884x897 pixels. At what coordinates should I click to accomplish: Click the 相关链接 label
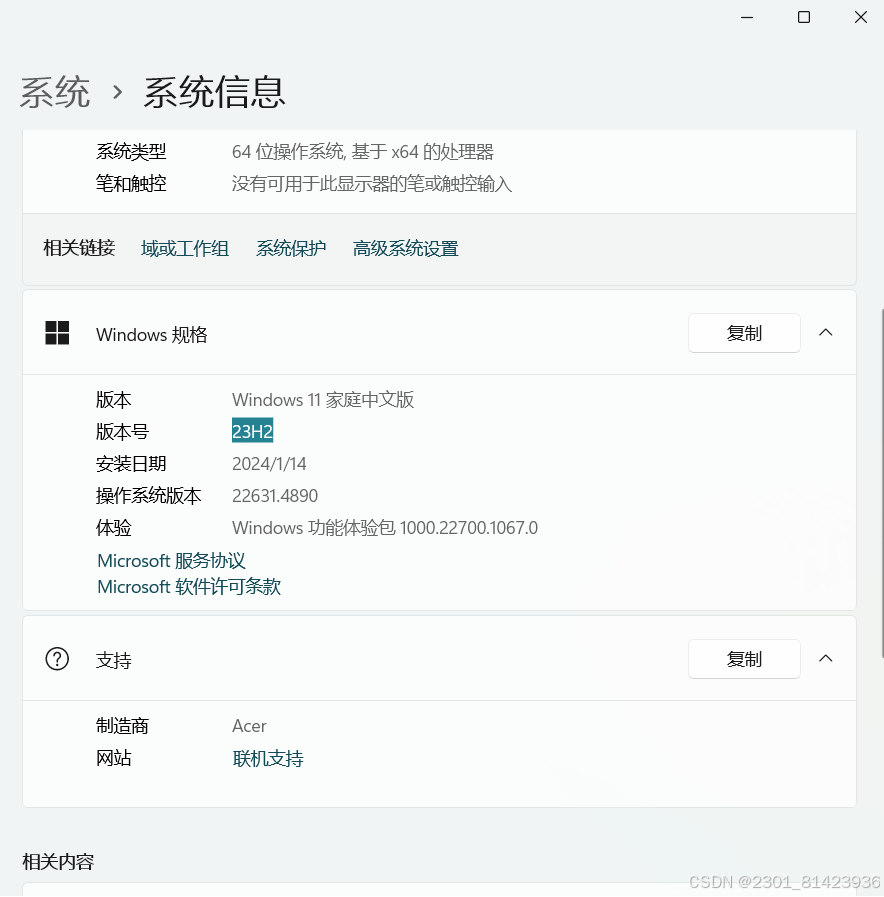click(x=79, y=249)
